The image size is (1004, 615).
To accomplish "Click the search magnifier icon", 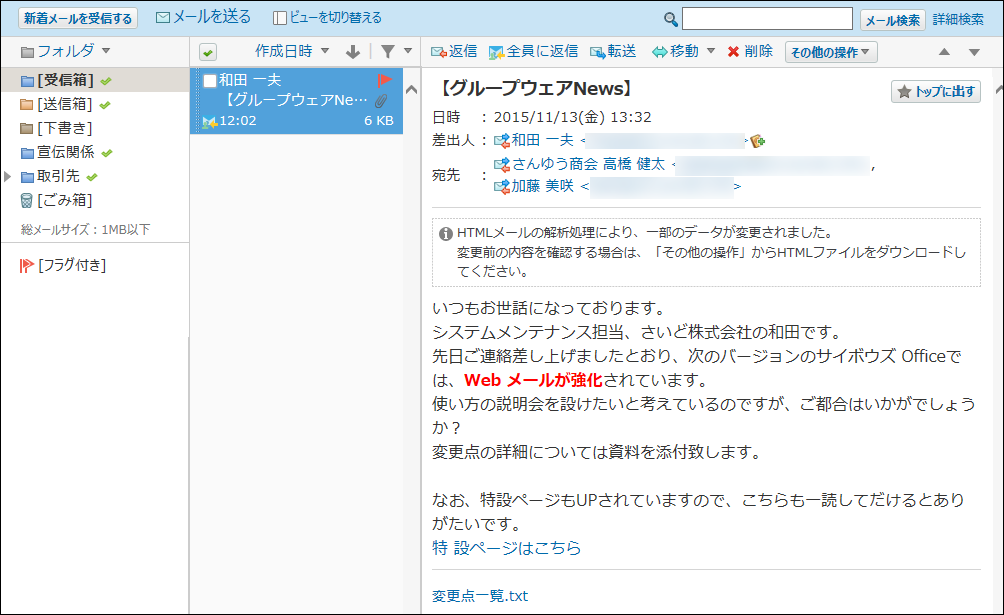I will tap(670, 19).
